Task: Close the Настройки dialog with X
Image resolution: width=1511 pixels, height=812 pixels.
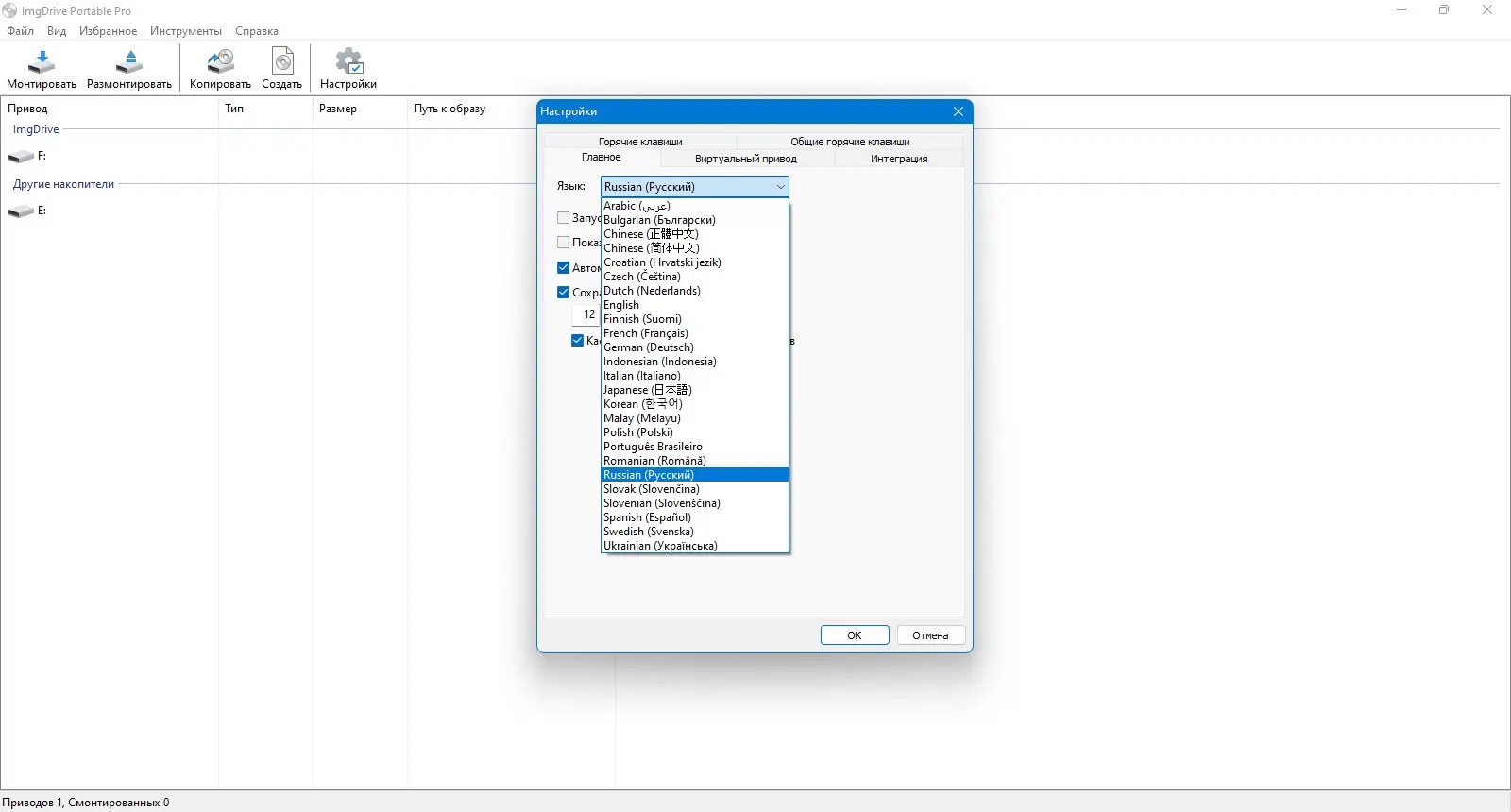Action: [x=959, y=111]
